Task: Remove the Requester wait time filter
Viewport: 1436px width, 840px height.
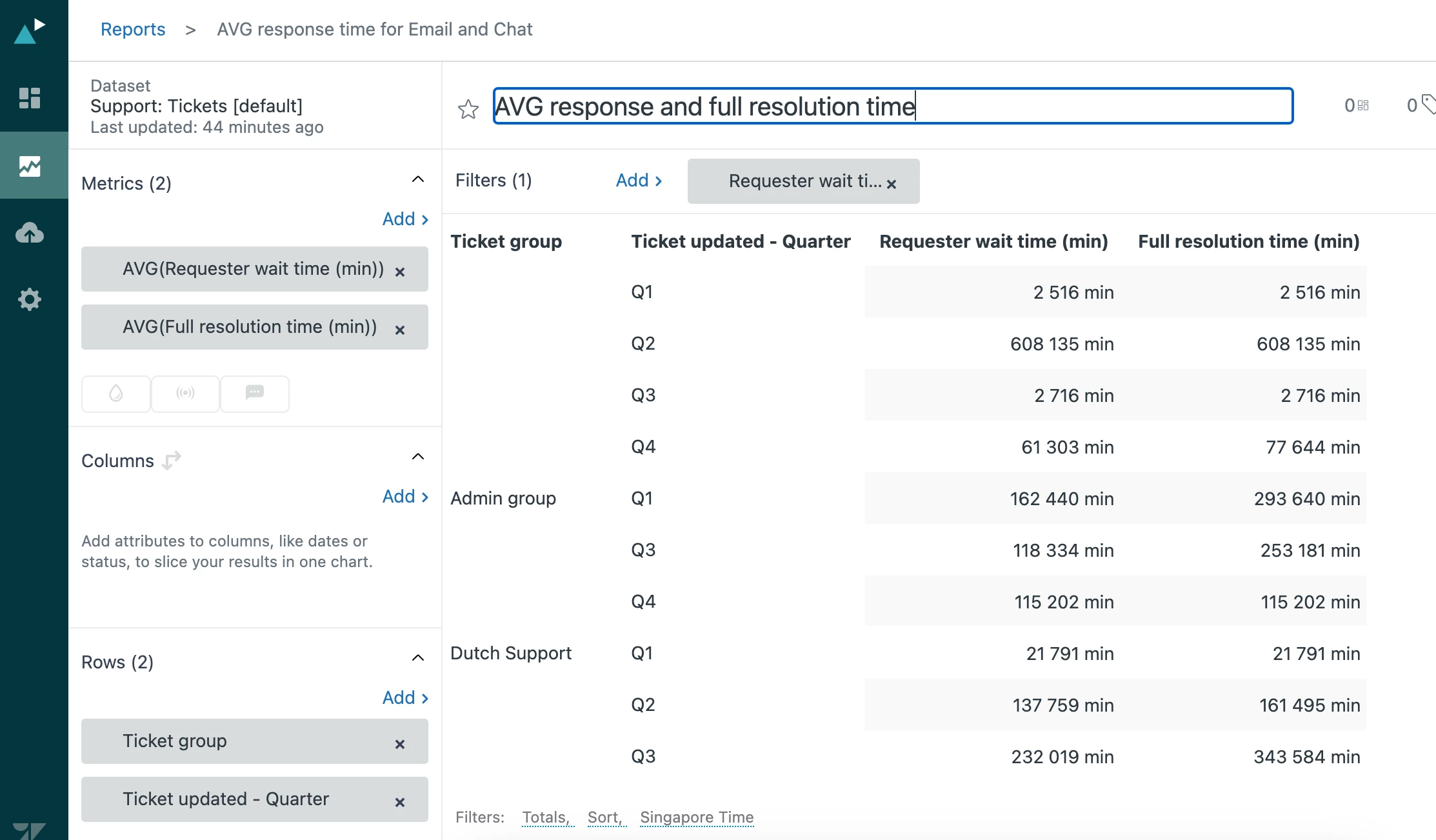Action: pyautogui.click(x=892, y=184)
